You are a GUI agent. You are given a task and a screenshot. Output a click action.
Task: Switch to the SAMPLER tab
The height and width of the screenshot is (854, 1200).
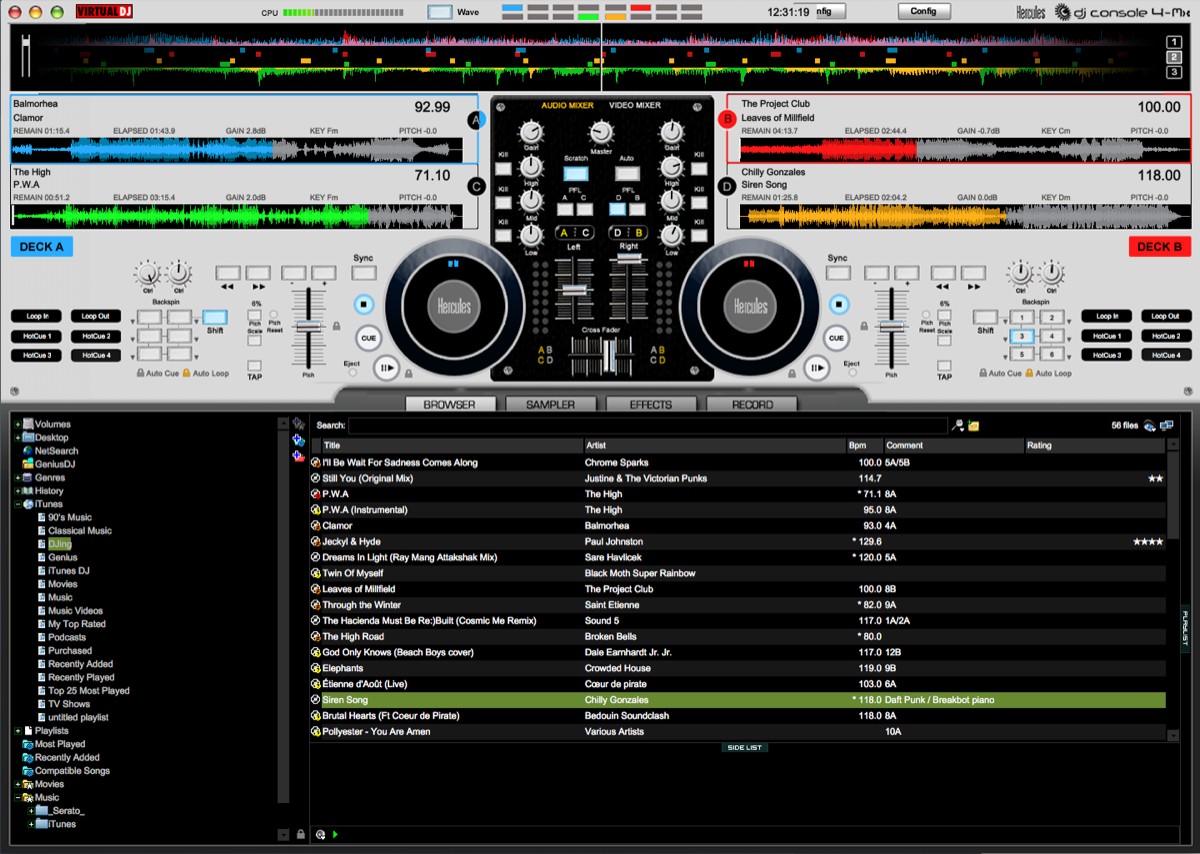point(551,405)
